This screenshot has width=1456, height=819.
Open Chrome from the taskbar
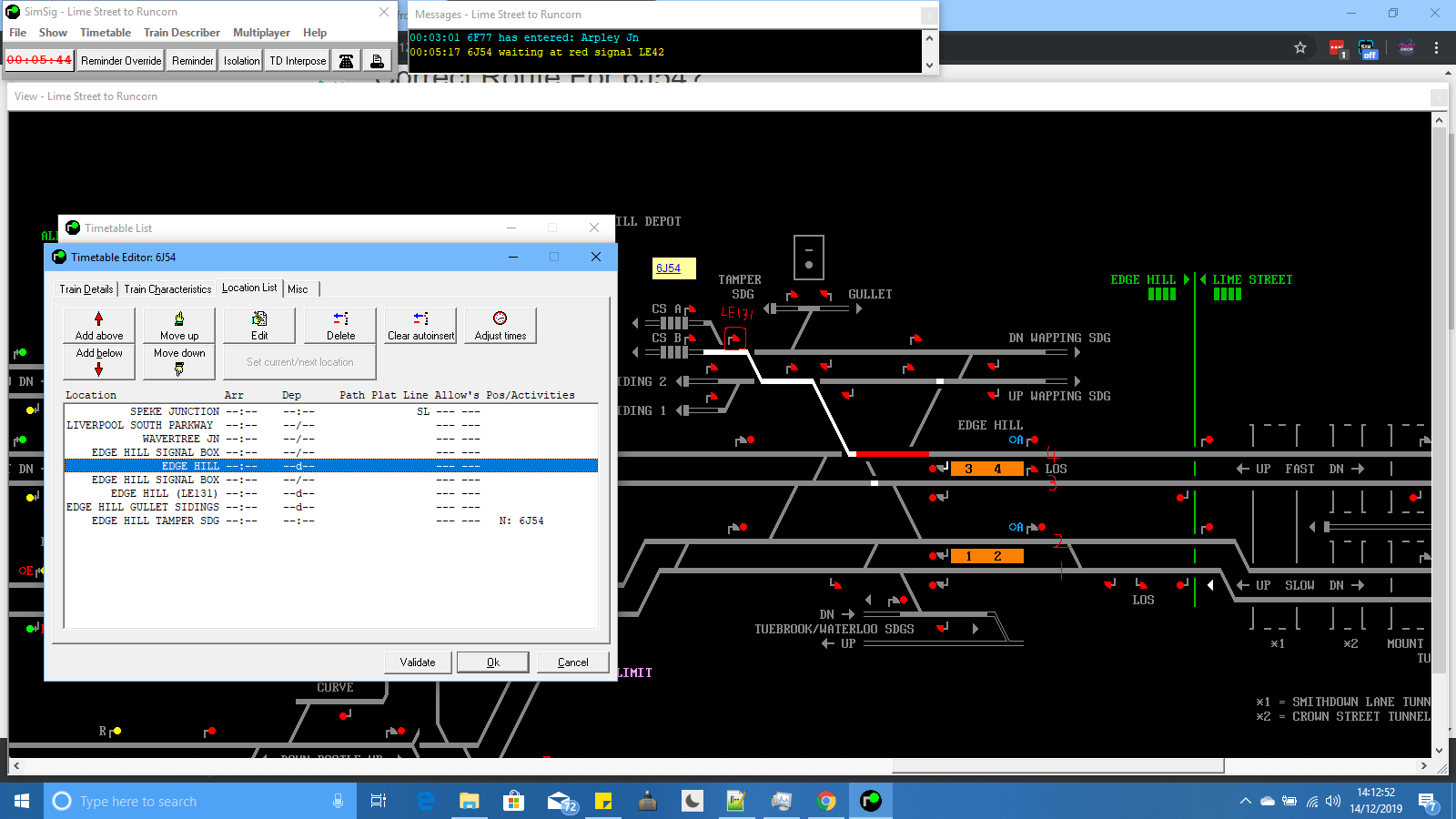pyautogui.click(x=826, y=801)
